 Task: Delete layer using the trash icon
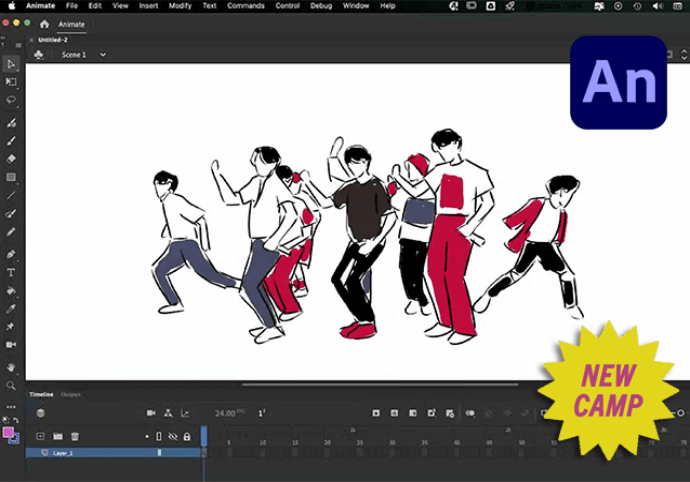tap(75, 436)
